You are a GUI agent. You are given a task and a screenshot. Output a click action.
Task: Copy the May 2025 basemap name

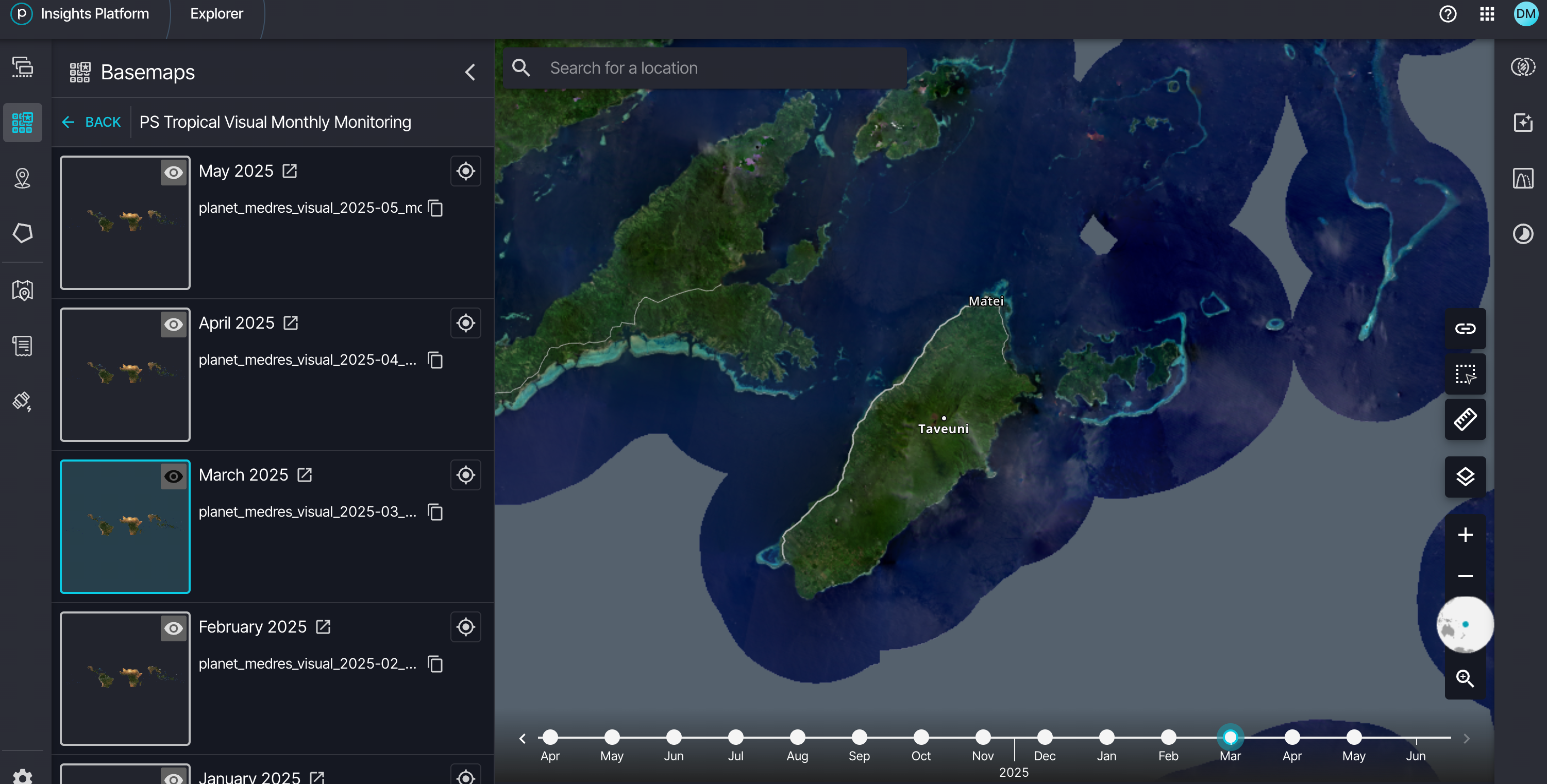[x=435, y=208]
